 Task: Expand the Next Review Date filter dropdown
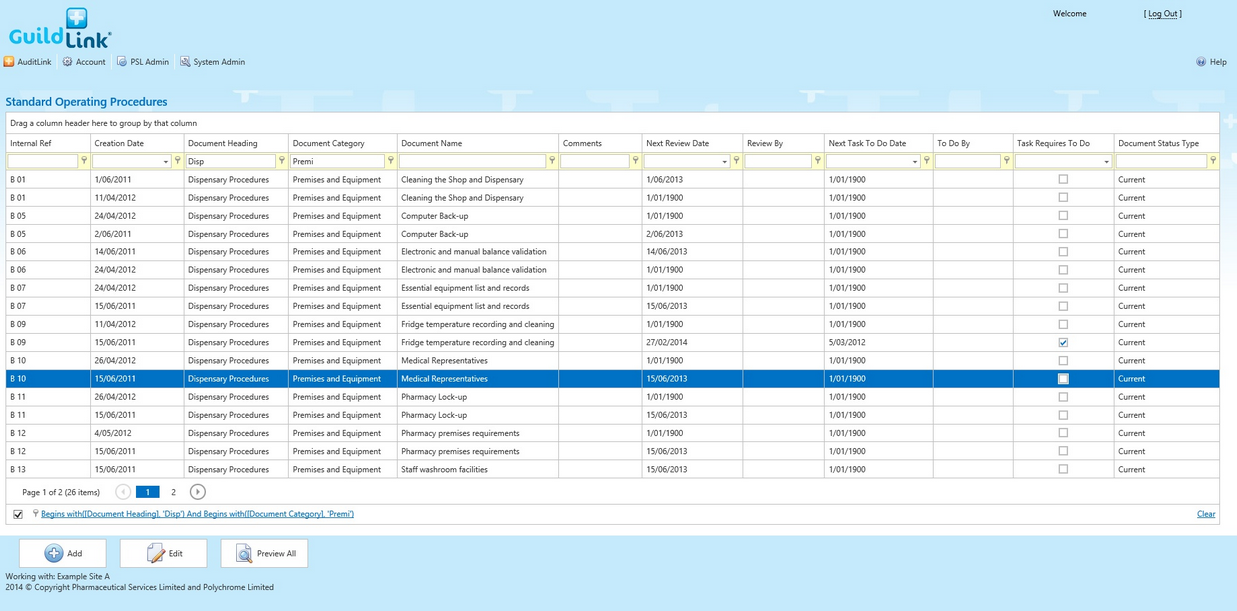[724, 162]
